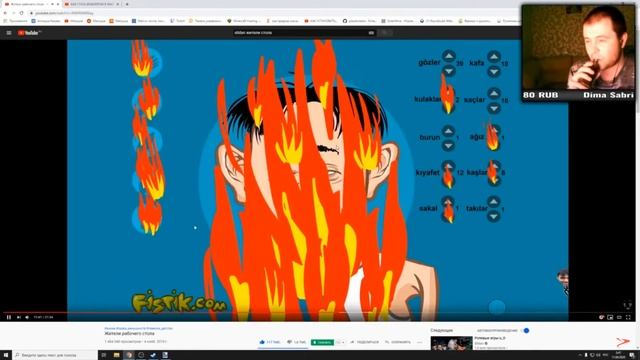Image resolution: width=640 pixels, height=360 pixels.
Task: Skip to the next video in player
Action: 18,317
